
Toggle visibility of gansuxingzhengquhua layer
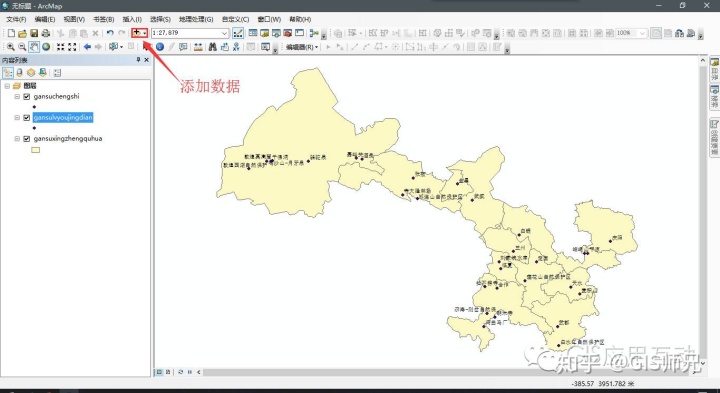tap(27, 139)
